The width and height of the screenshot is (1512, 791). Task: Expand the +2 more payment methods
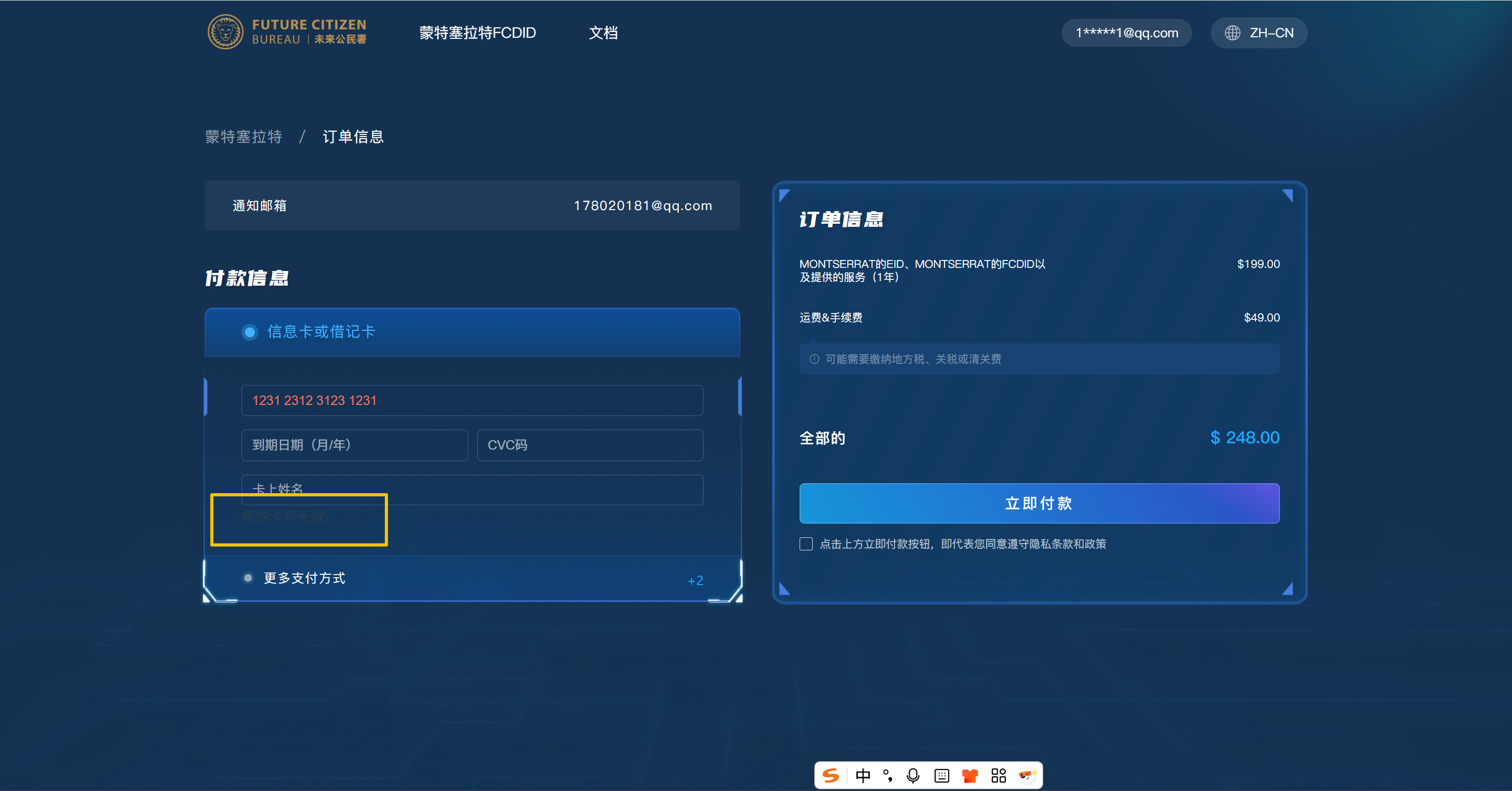pyautogui.click(x=695, y=580)
